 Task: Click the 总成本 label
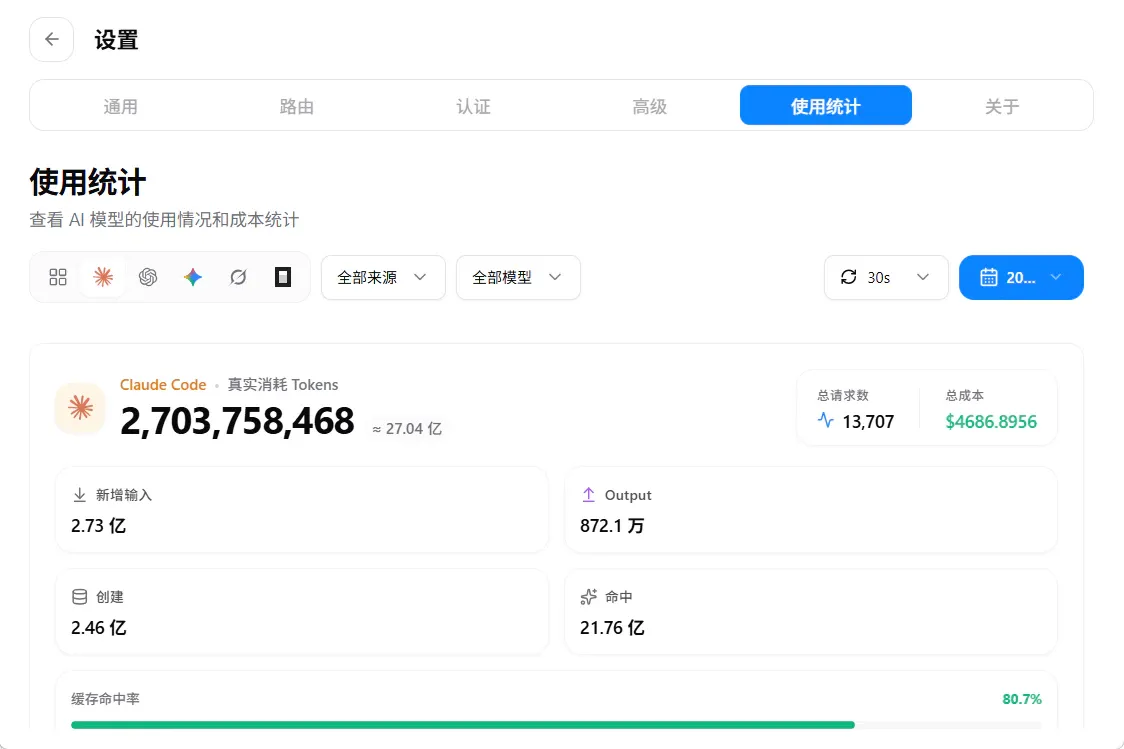[x=965, y=396]
